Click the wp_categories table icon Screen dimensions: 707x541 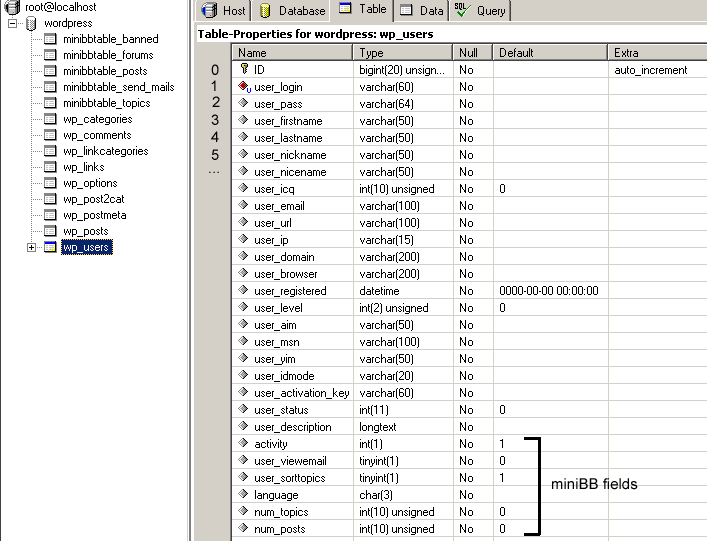50,119
